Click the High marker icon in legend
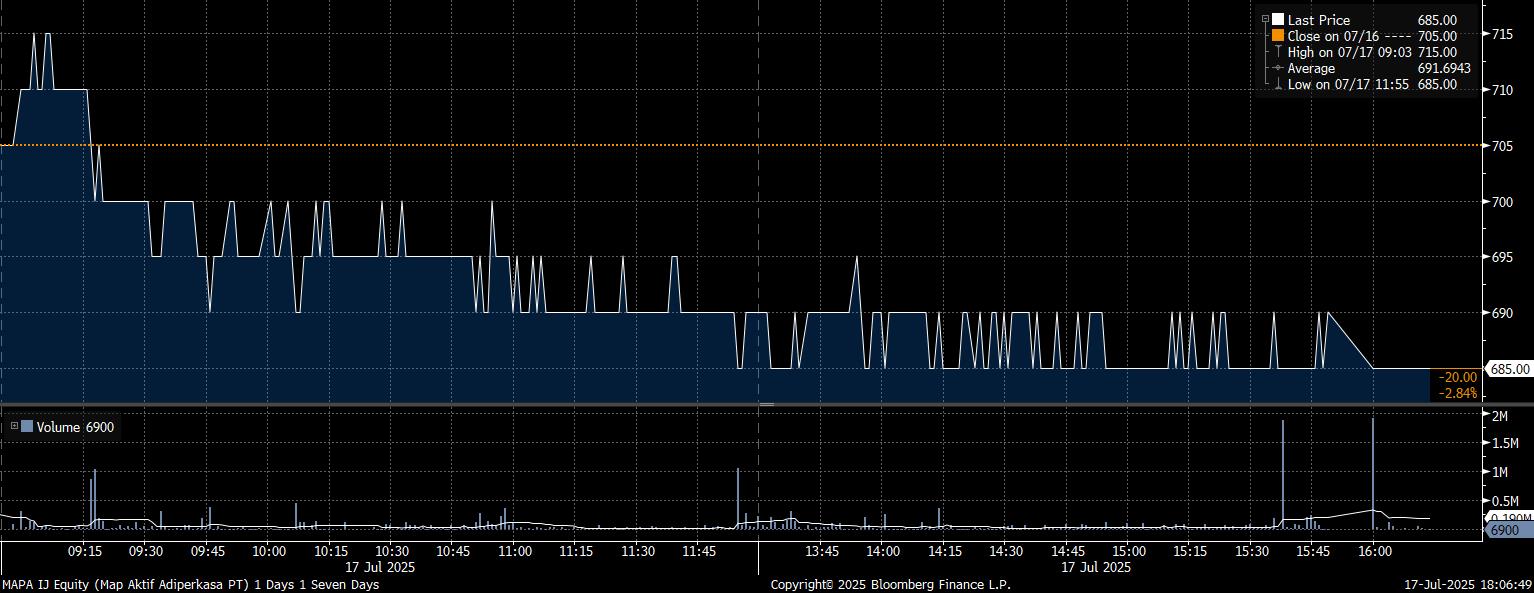Viewport: 1534px width, 593px height. pos(1278,52)
